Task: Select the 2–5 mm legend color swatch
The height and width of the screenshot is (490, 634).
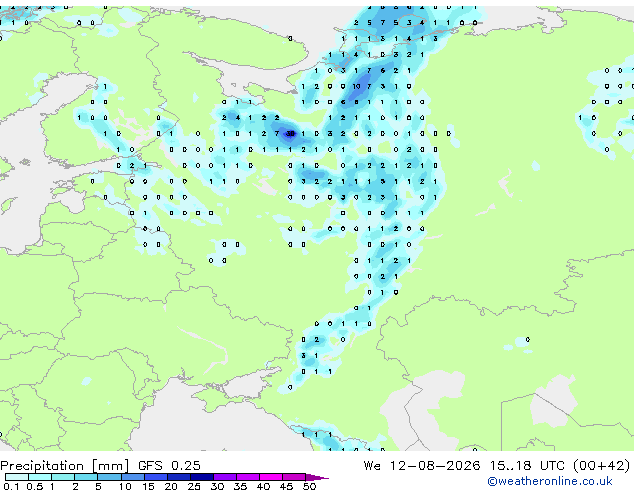Action: coord(86,477)
